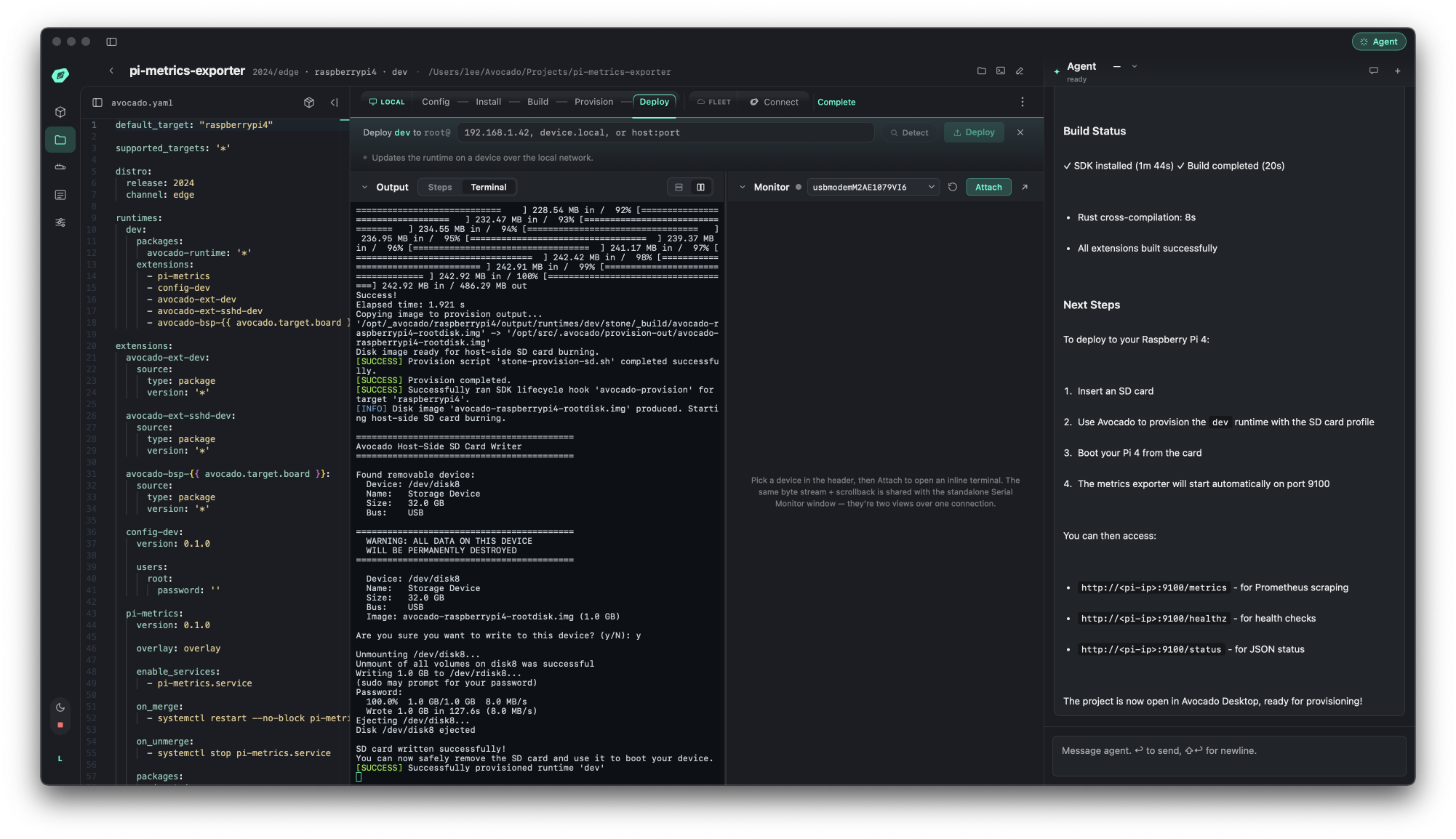Click the avocado.yaml file name
1456x839 pixels.
click(142, 103)
